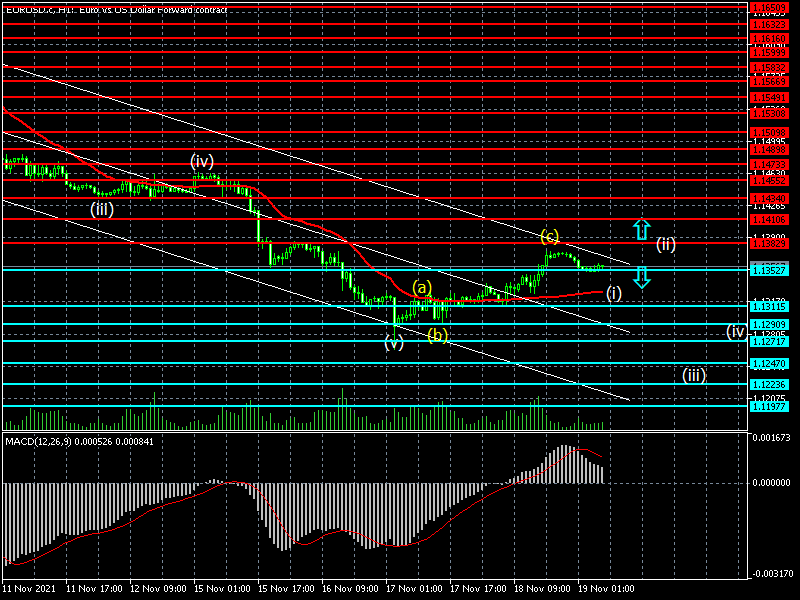This screenshot has height=600, width=800.
Task: Click the white (v) wave label
Action: pyautogui.click(x=394, y=343)
